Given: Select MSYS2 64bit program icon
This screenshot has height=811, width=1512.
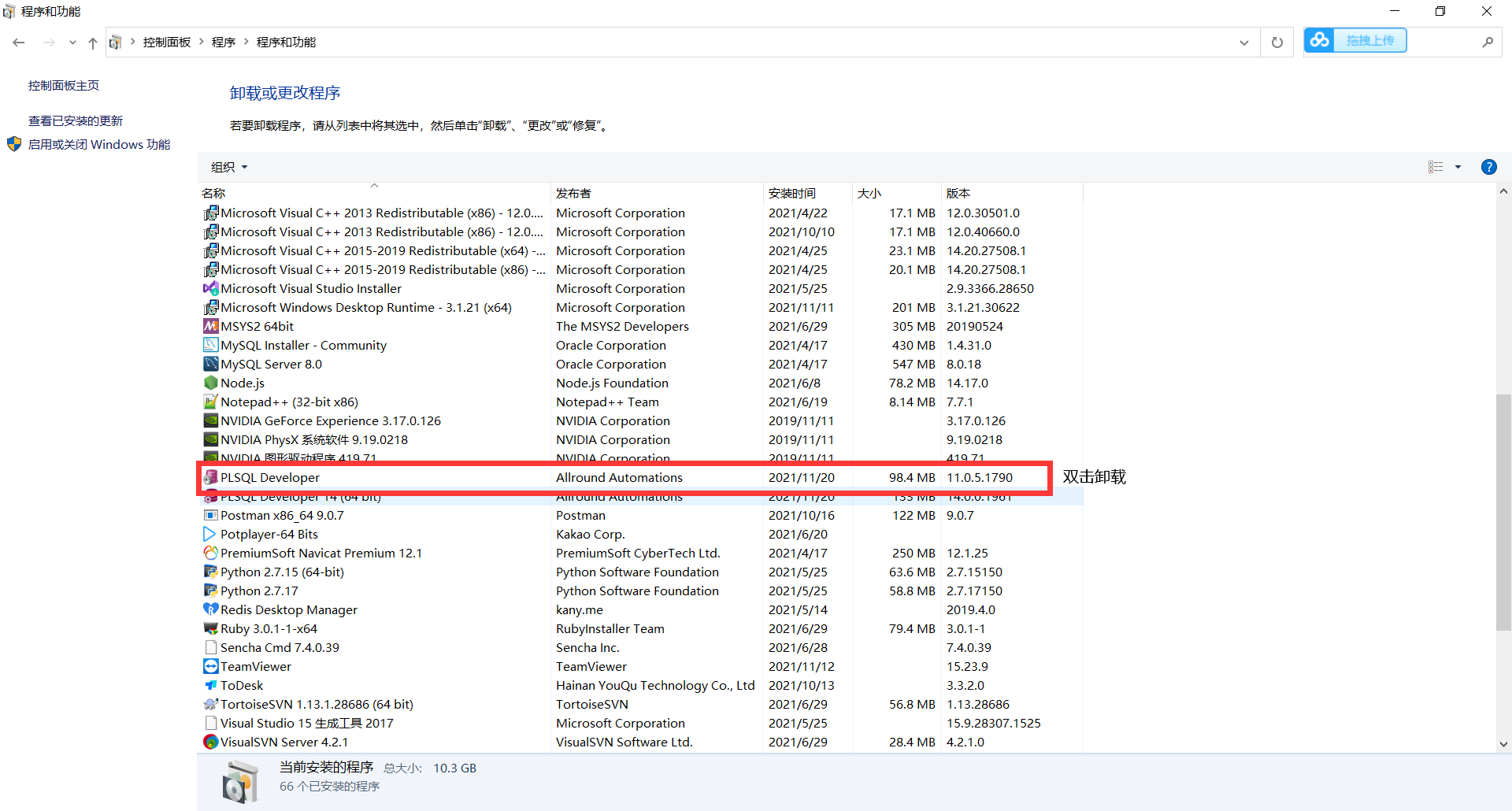Looking at the screenshot, I should pos(210,326).
